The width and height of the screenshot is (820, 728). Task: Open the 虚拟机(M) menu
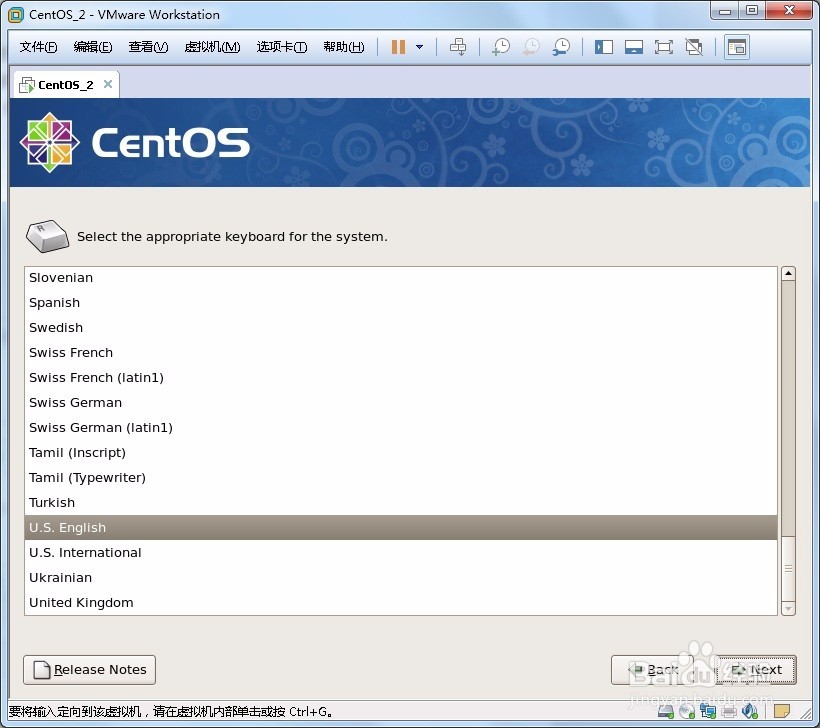tap(212, 47)
